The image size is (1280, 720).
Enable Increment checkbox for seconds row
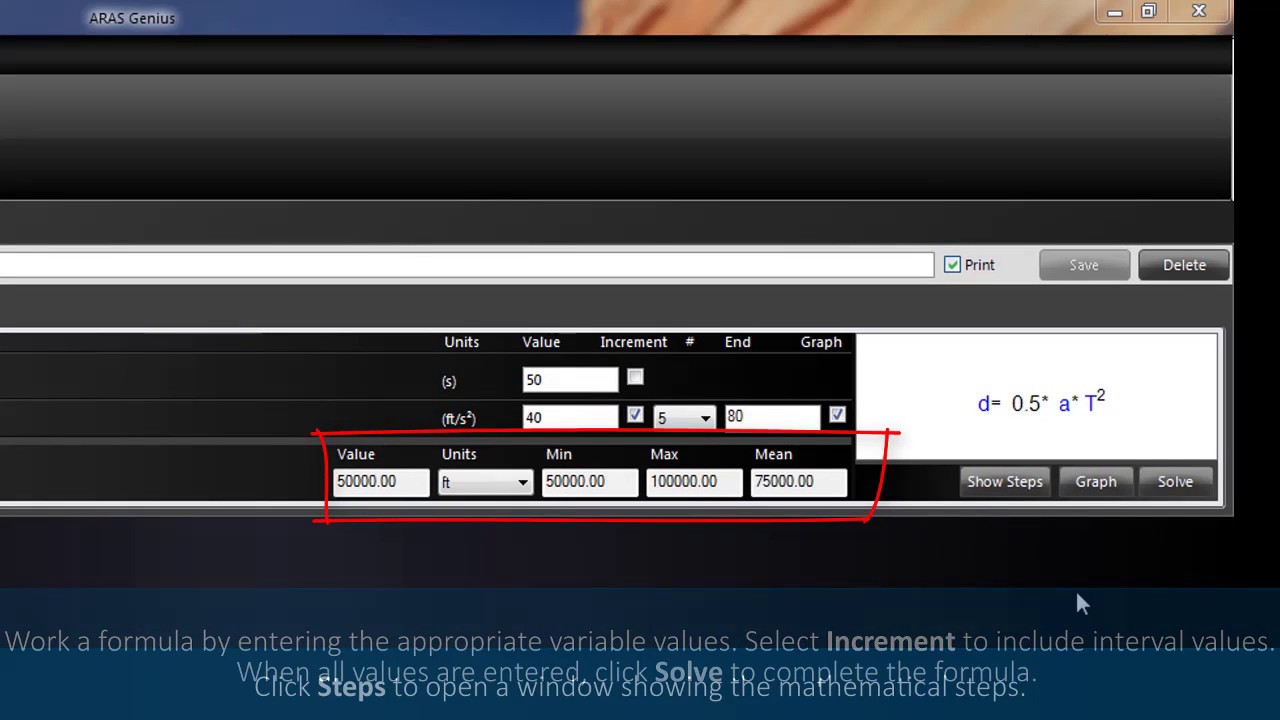(x=635, y=377)
